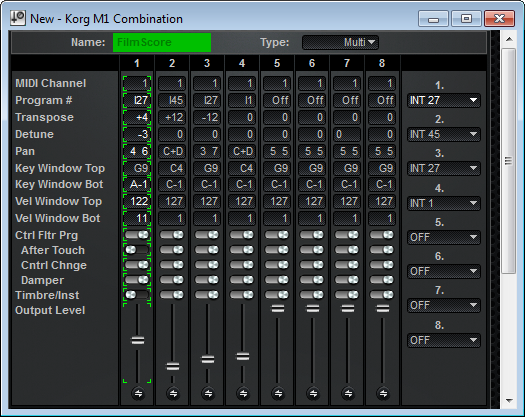This screenshot has height=417, width=525.
Task: Select the column 7 timbre header
Action: 347,63
